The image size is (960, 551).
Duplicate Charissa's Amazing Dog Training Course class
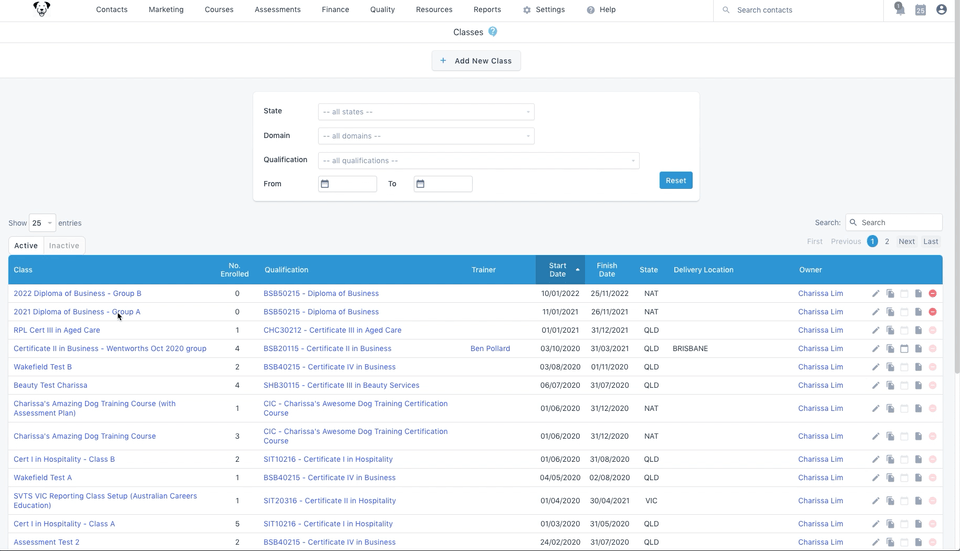click(890, 436)
